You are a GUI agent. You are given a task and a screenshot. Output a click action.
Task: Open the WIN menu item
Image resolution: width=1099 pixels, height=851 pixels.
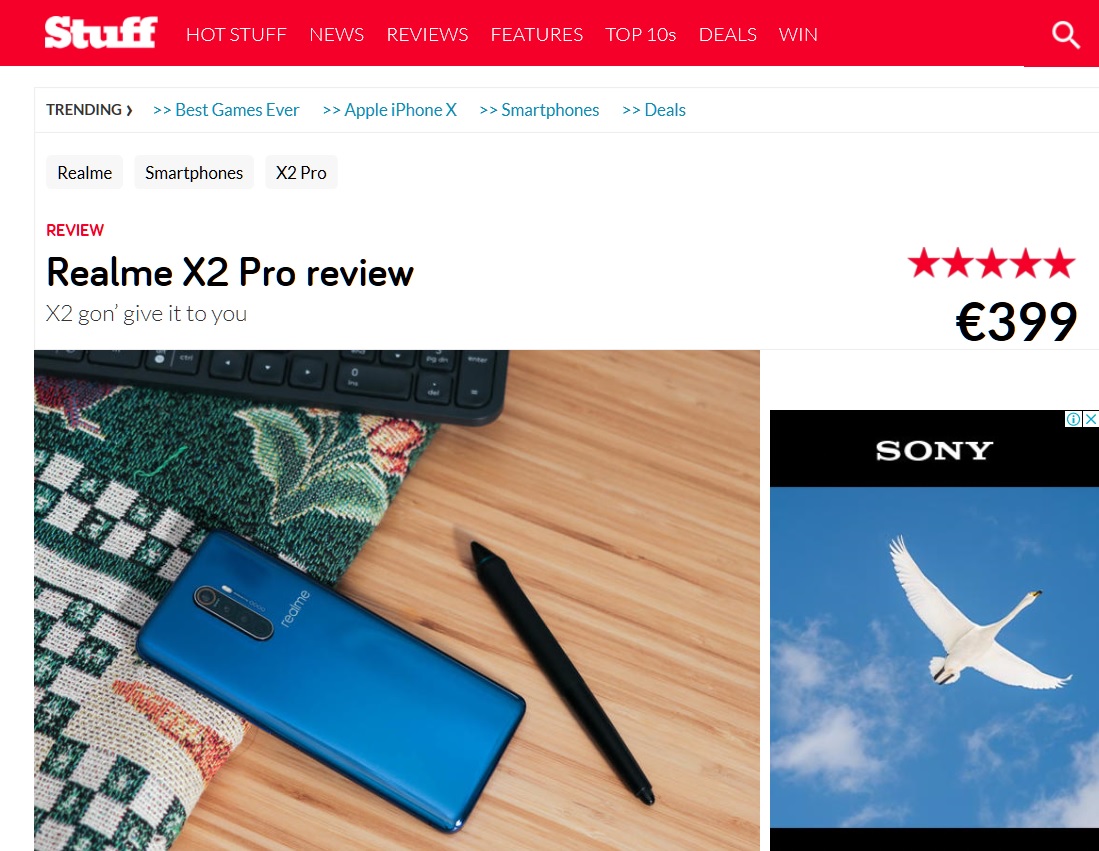click(798, 34)
